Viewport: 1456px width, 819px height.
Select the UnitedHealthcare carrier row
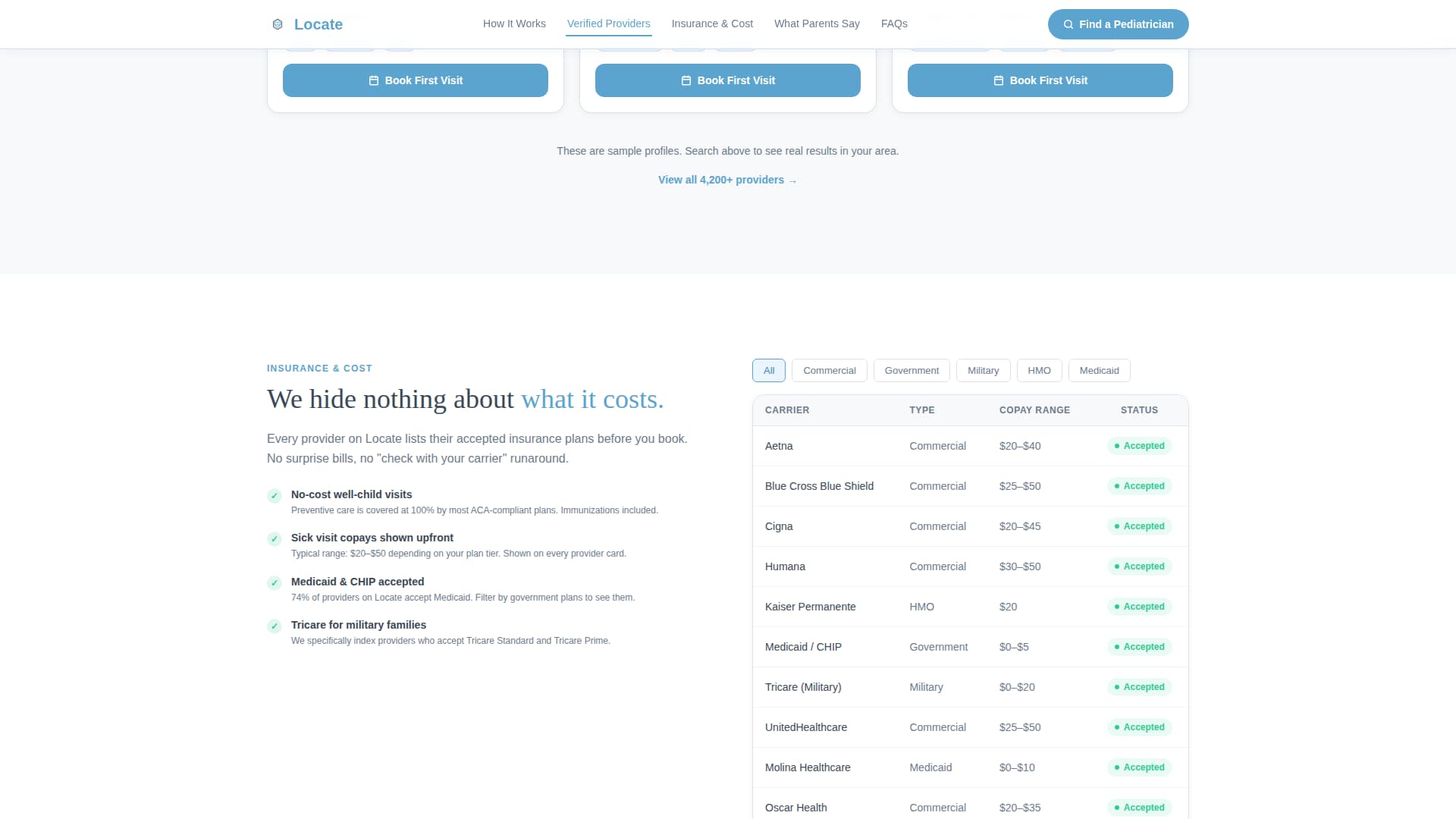coord(971,727)
